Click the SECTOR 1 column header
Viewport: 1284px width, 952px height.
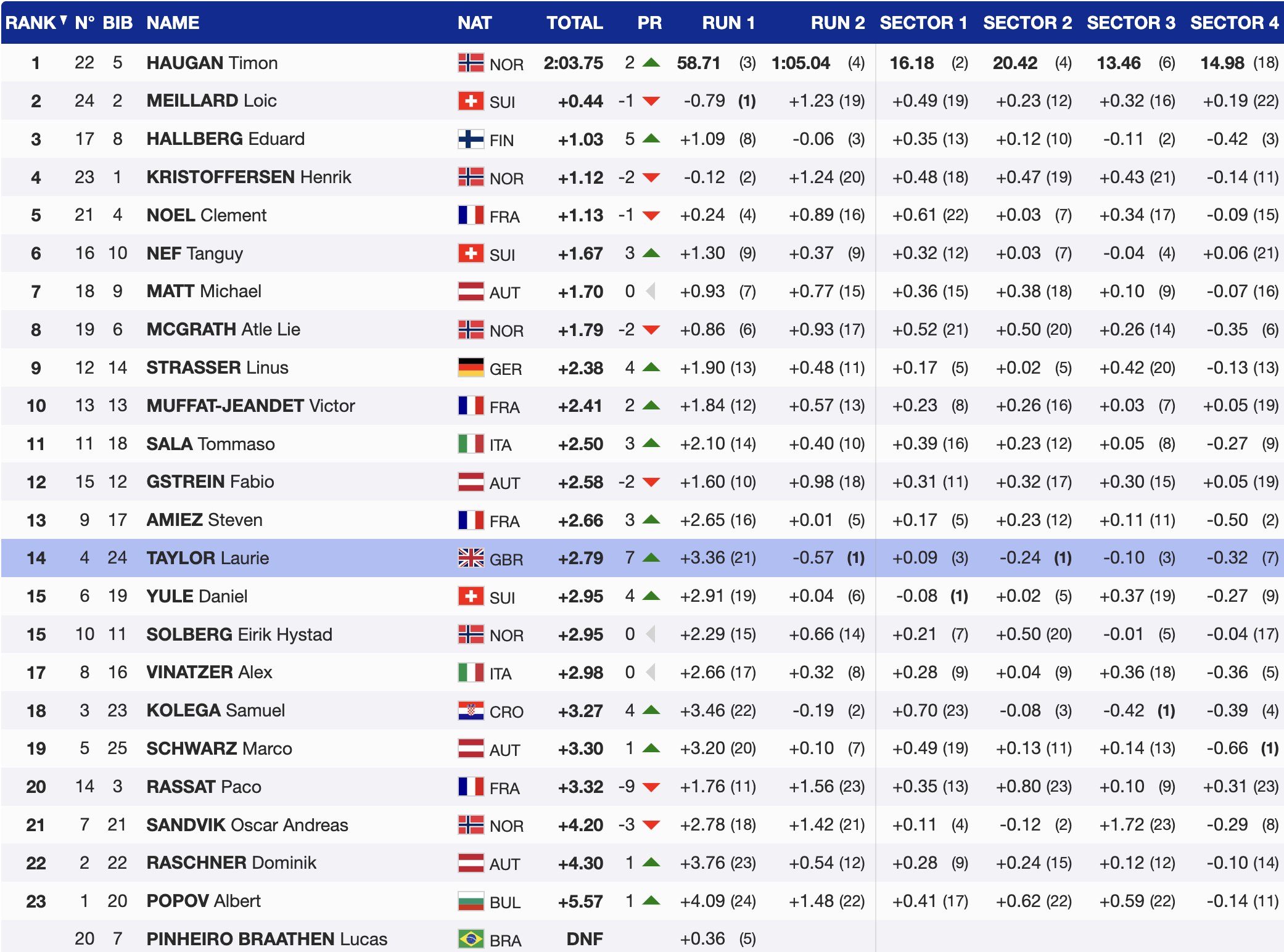pos(923,23)
